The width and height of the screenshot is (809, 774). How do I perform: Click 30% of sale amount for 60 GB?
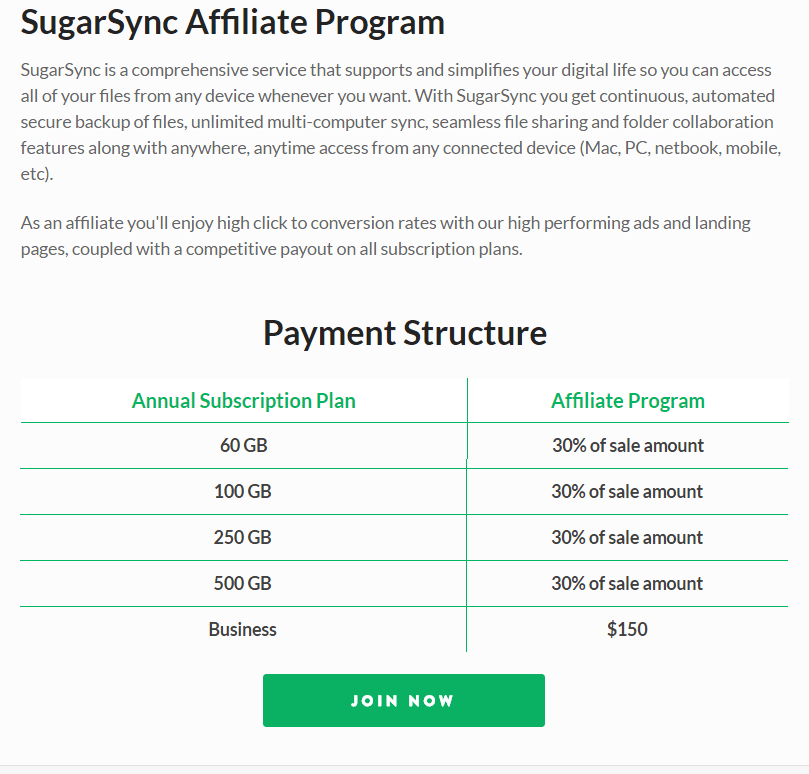627,446
